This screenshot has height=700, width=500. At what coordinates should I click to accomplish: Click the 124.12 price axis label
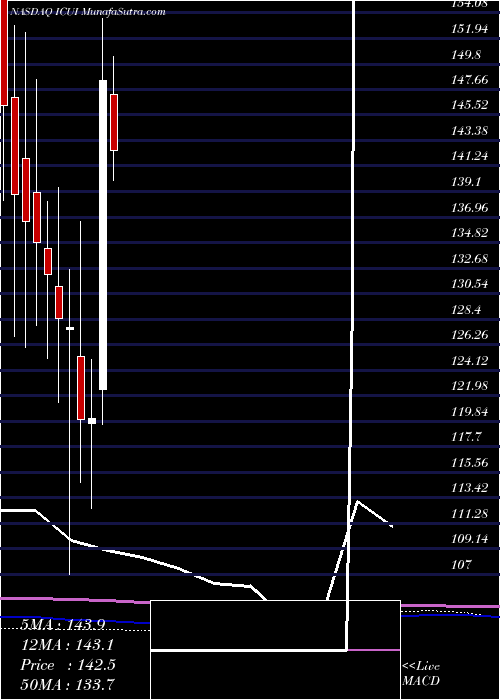click(x=469, y=360)
